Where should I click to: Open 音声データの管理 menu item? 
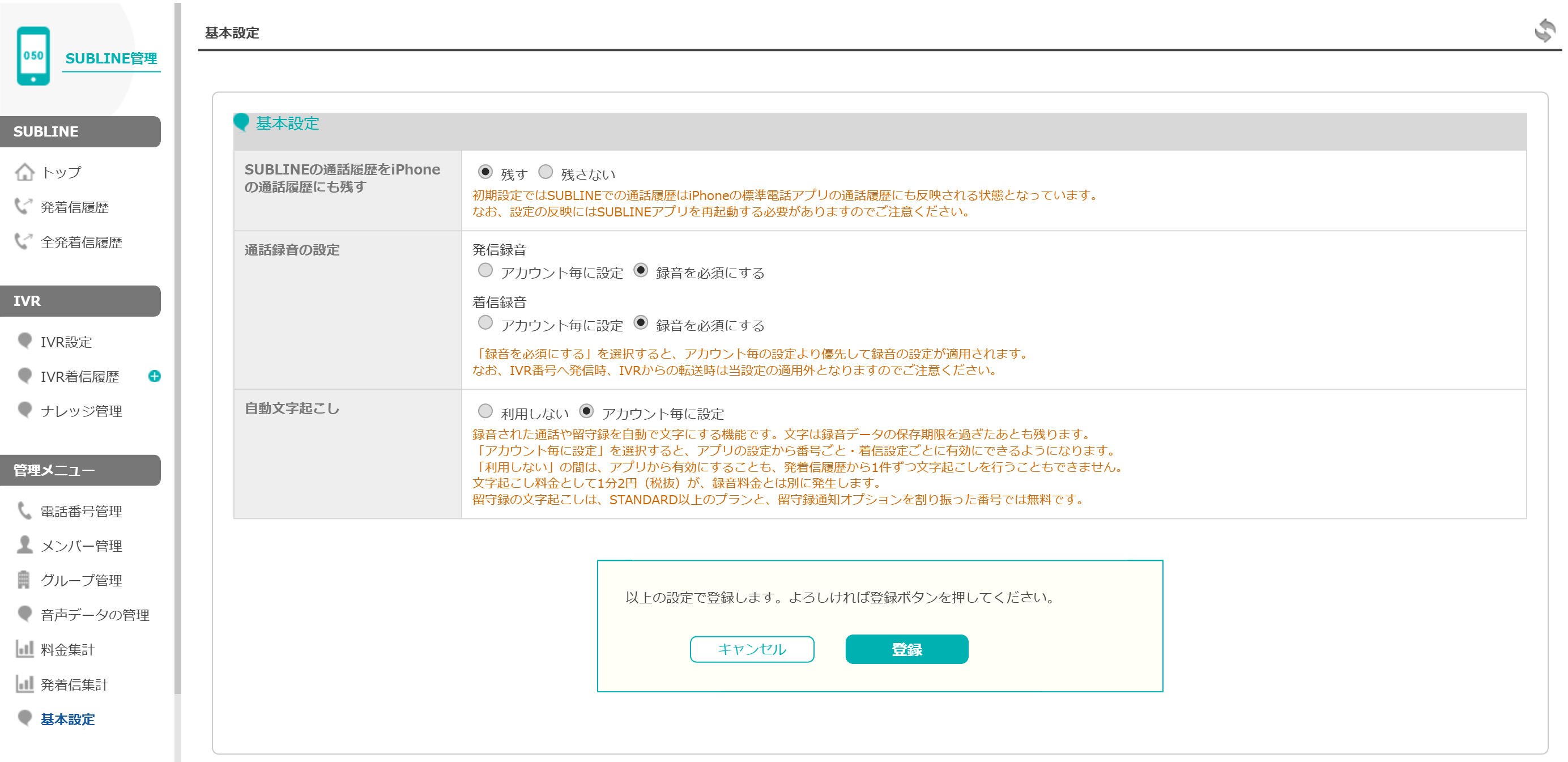[x=95, y=615]
